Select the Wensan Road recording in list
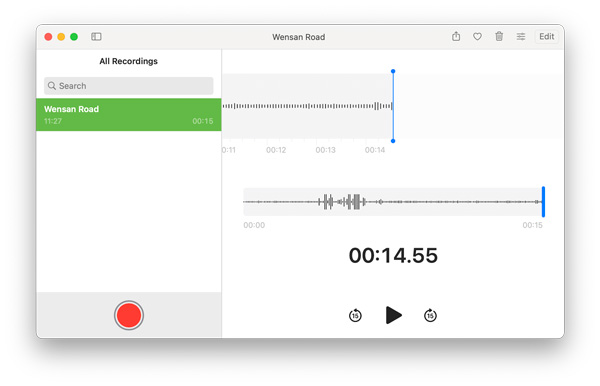 click(x=129, y=115)
